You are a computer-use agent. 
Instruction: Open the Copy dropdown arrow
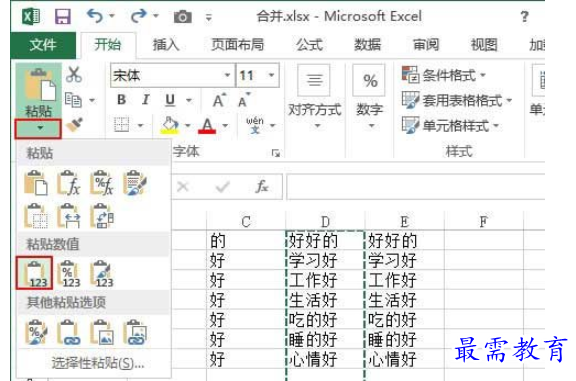(92, 100)
